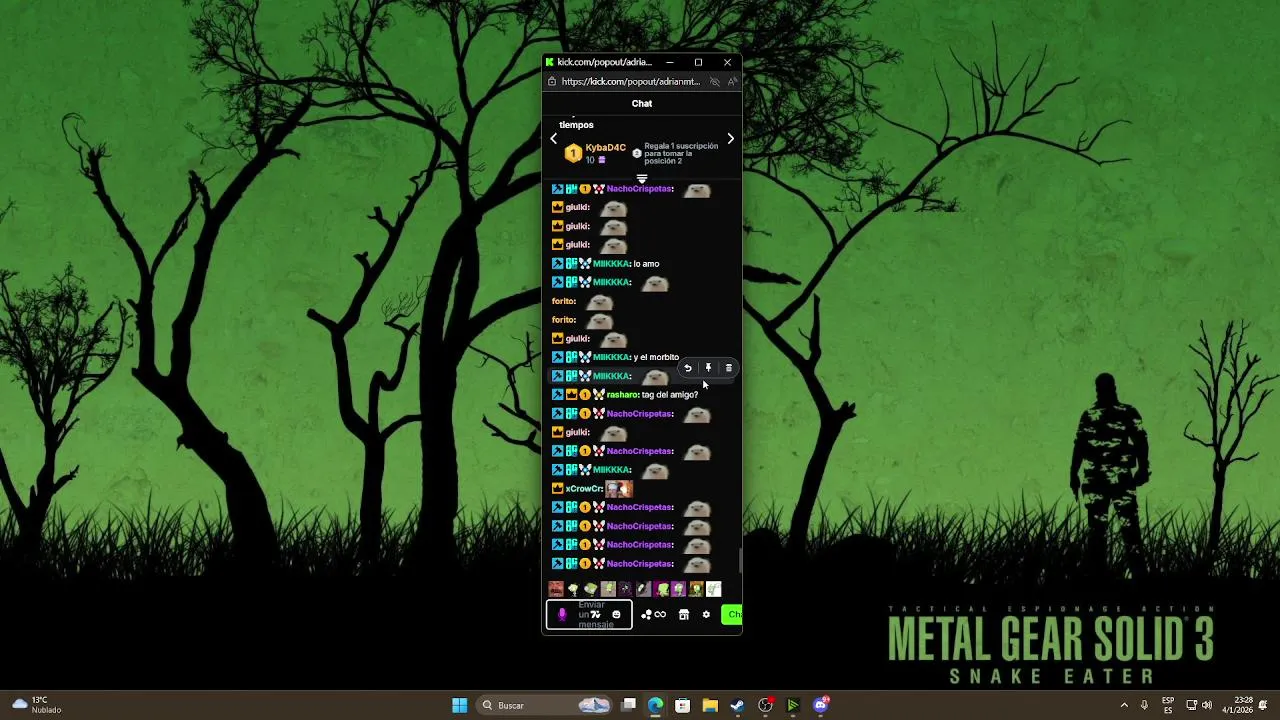Viewport: 1280px width, 720px height.
Task: Click the Chat header title
Action: tap(642, 103)
